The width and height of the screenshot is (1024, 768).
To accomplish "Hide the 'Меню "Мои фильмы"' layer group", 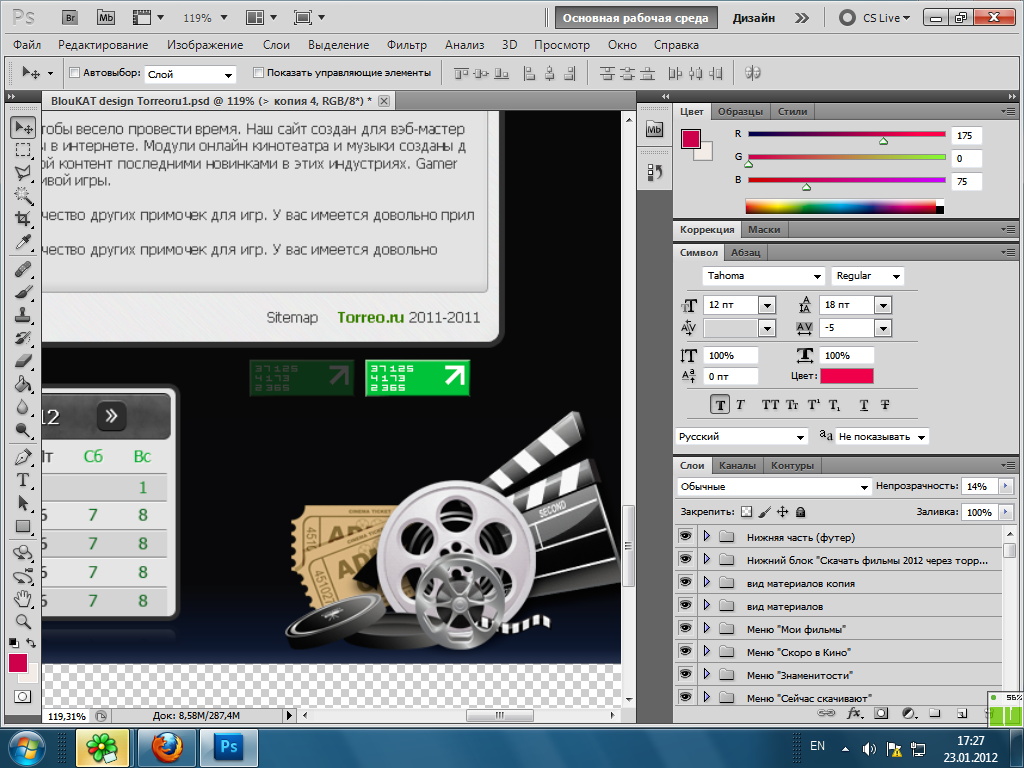I will click(685, 628).
